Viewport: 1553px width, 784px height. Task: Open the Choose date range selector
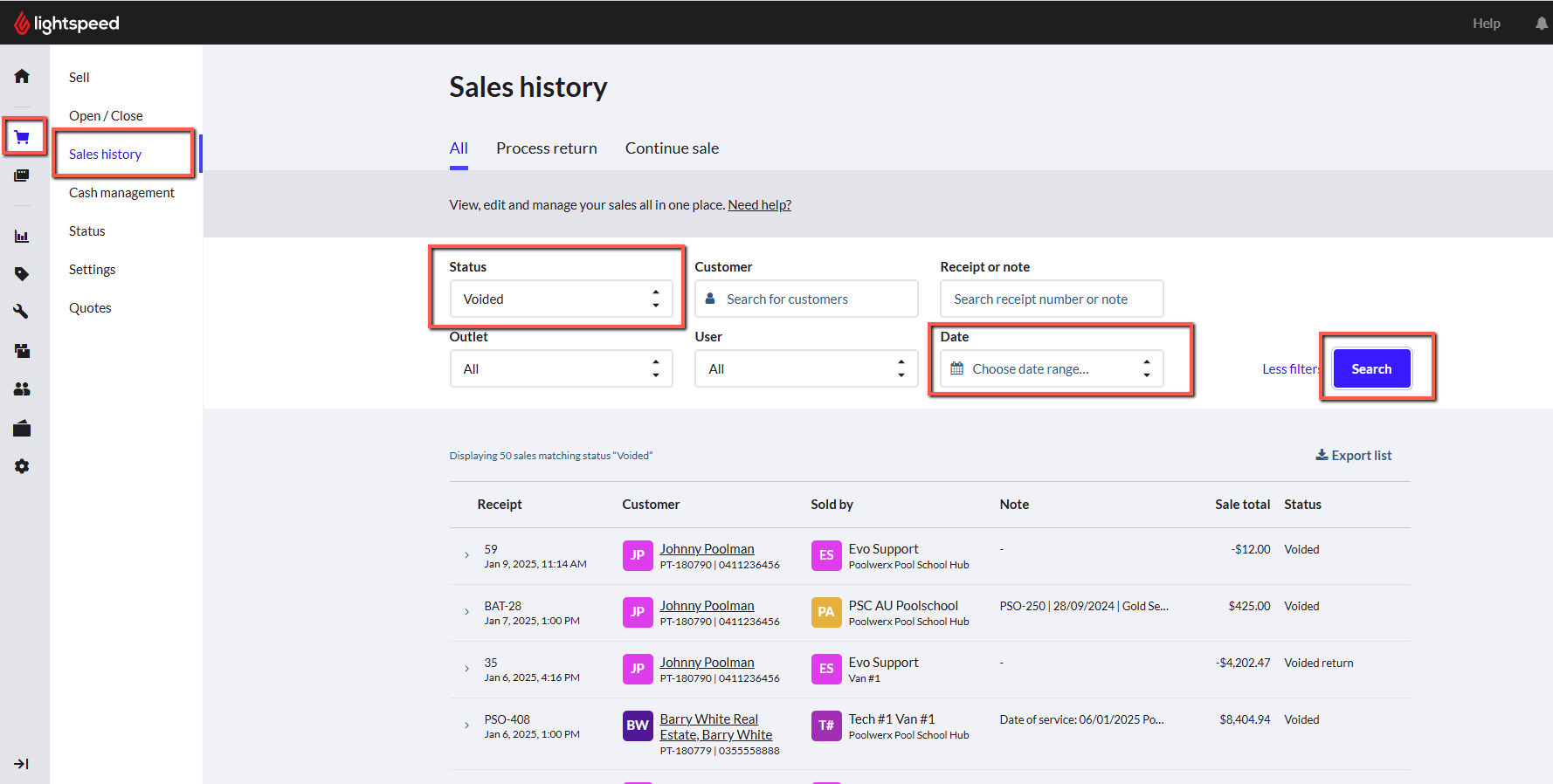1052,368
